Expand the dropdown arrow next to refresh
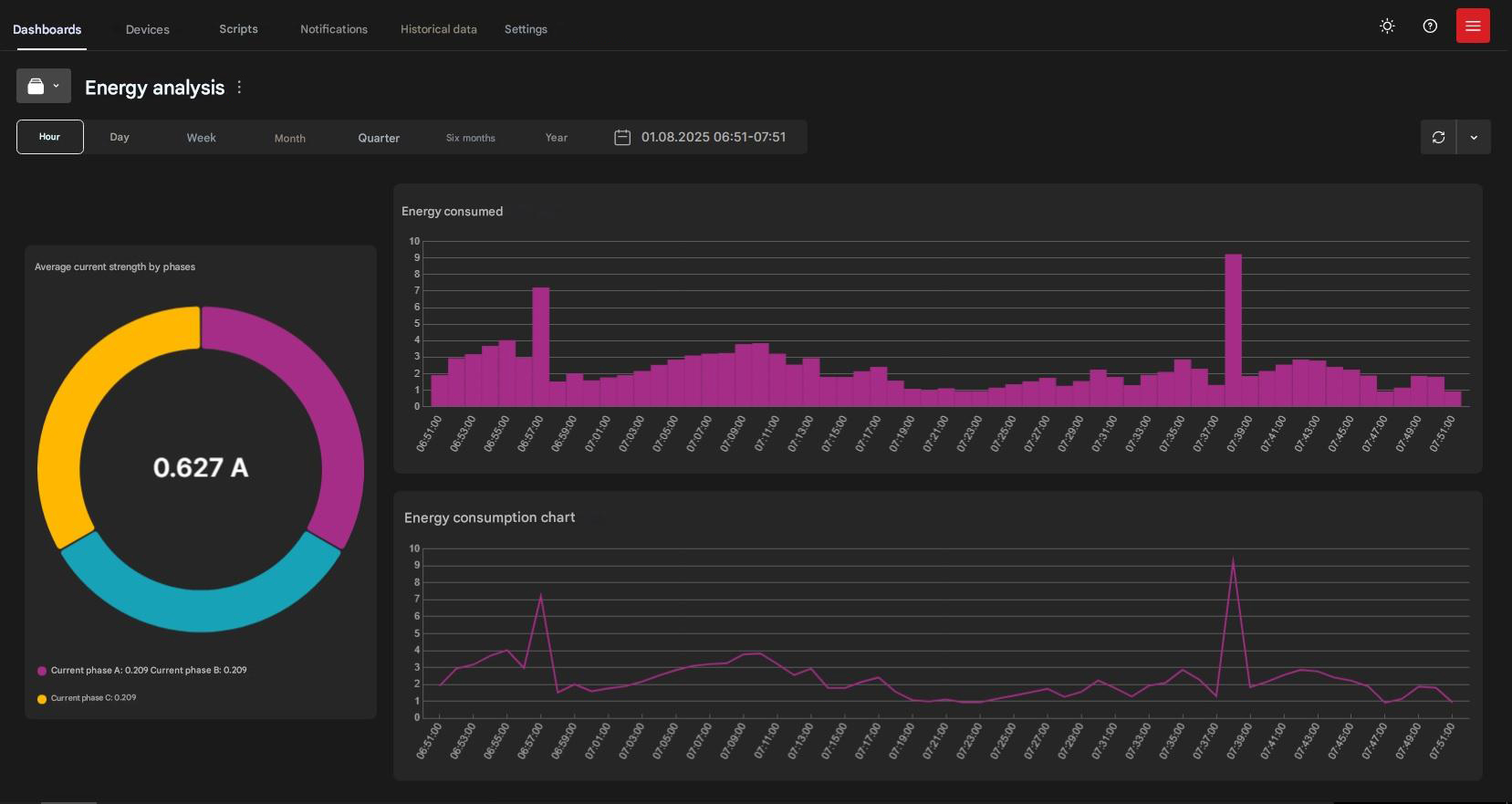Screen dimensions: 1512x804 [1474, 137]
